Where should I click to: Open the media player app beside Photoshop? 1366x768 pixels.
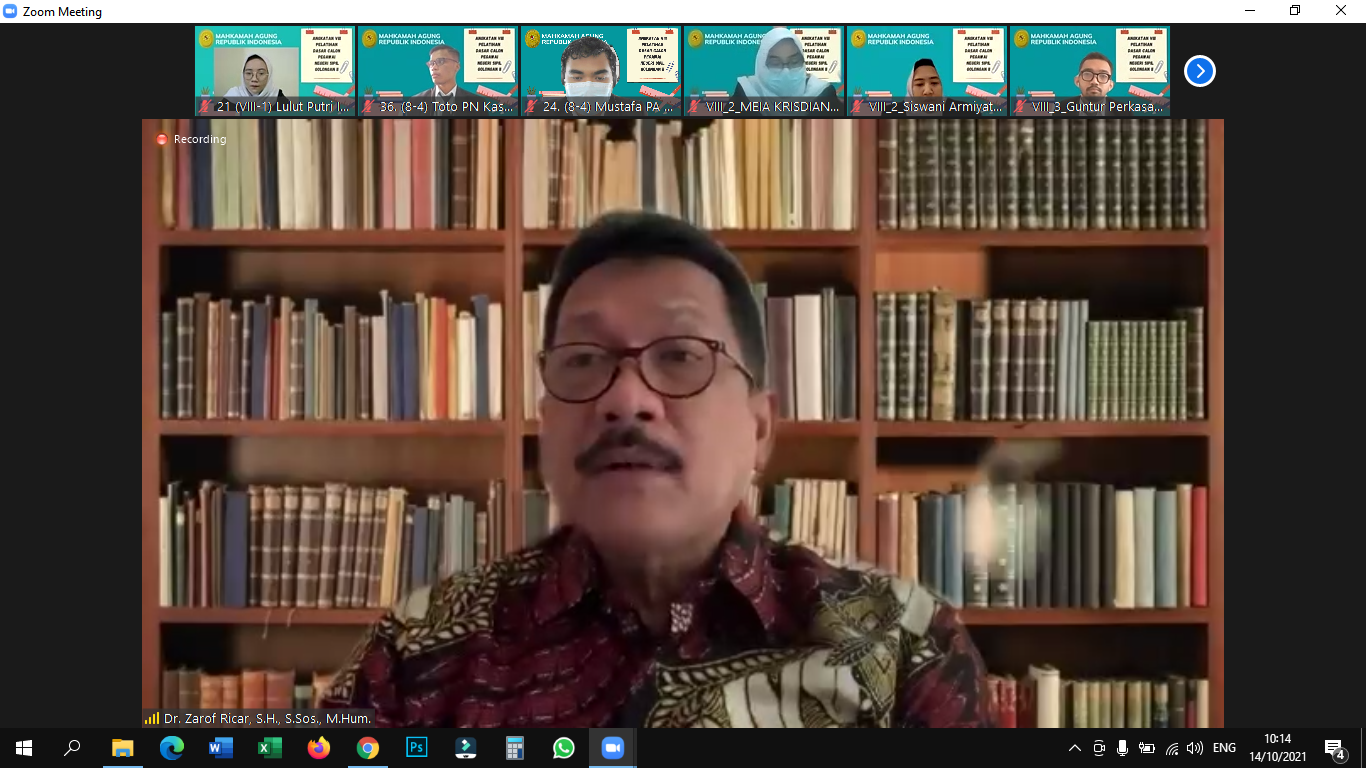point(465,748)
